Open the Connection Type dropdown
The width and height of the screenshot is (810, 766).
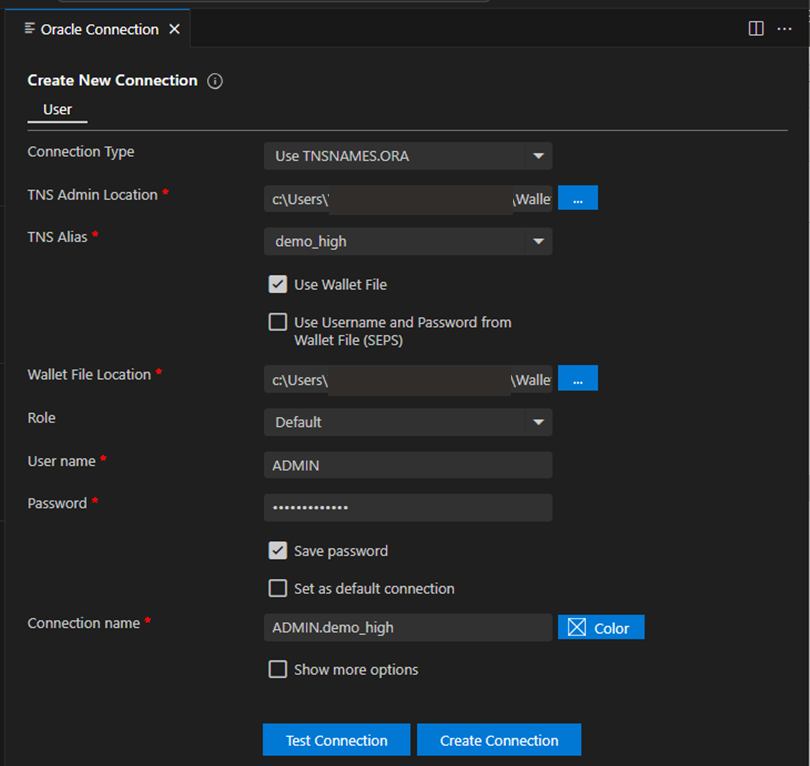(x=538, y=156)
